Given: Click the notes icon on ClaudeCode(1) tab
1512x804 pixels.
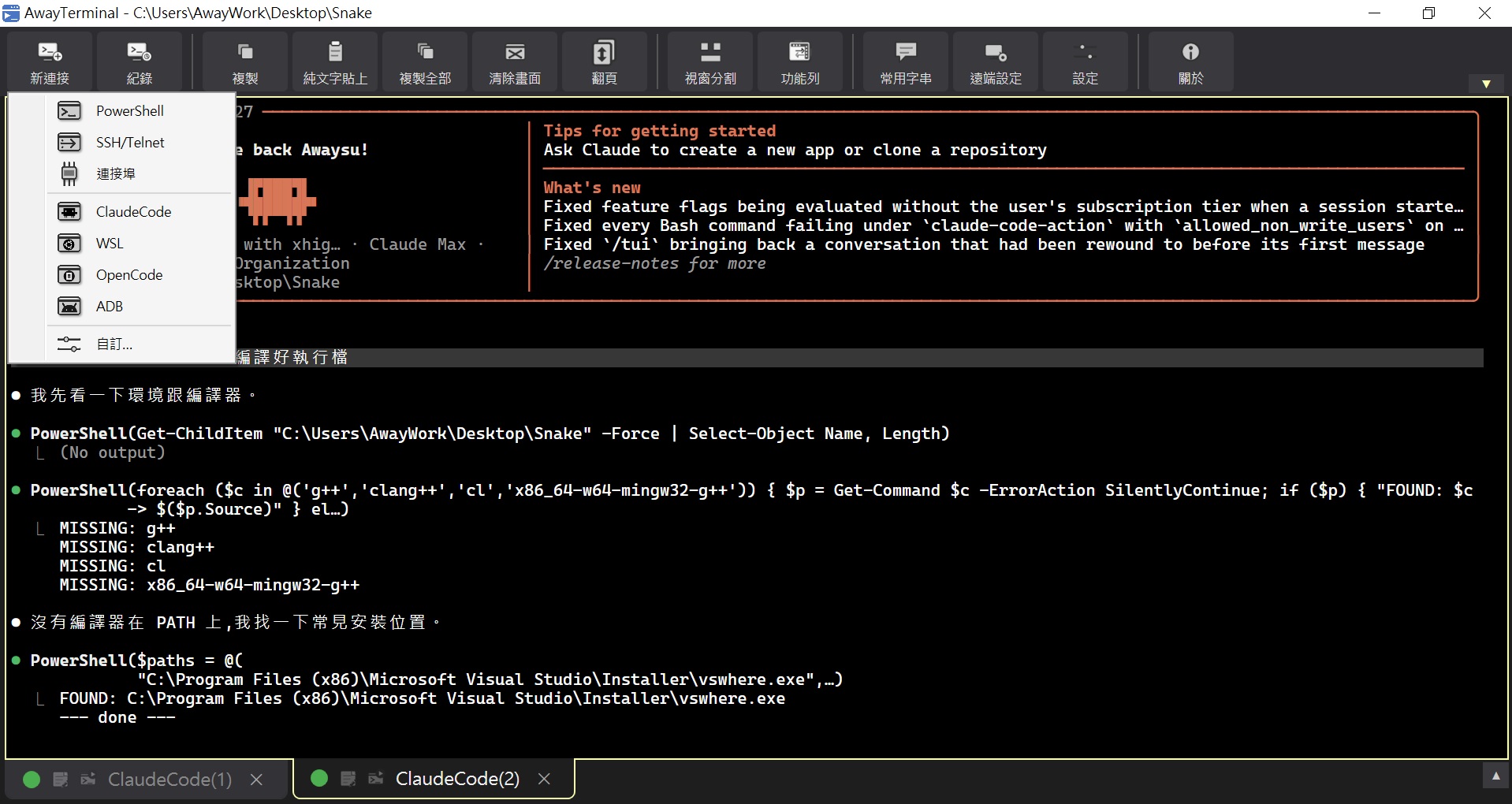Looking at the screenshot, I should (61, 780).
